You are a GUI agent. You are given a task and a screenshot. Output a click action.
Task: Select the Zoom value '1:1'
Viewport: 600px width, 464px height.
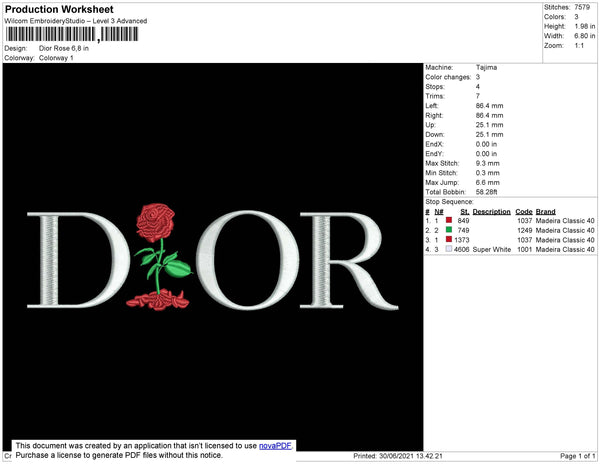(579, 46)
